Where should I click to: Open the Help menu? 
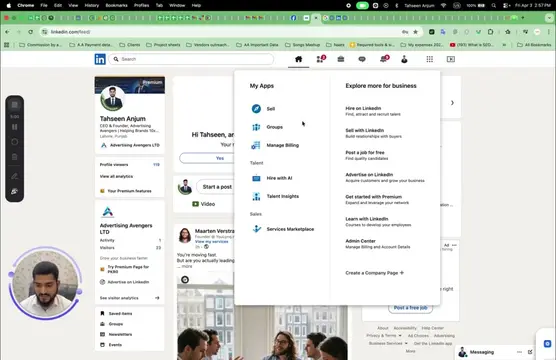(196, 5)
